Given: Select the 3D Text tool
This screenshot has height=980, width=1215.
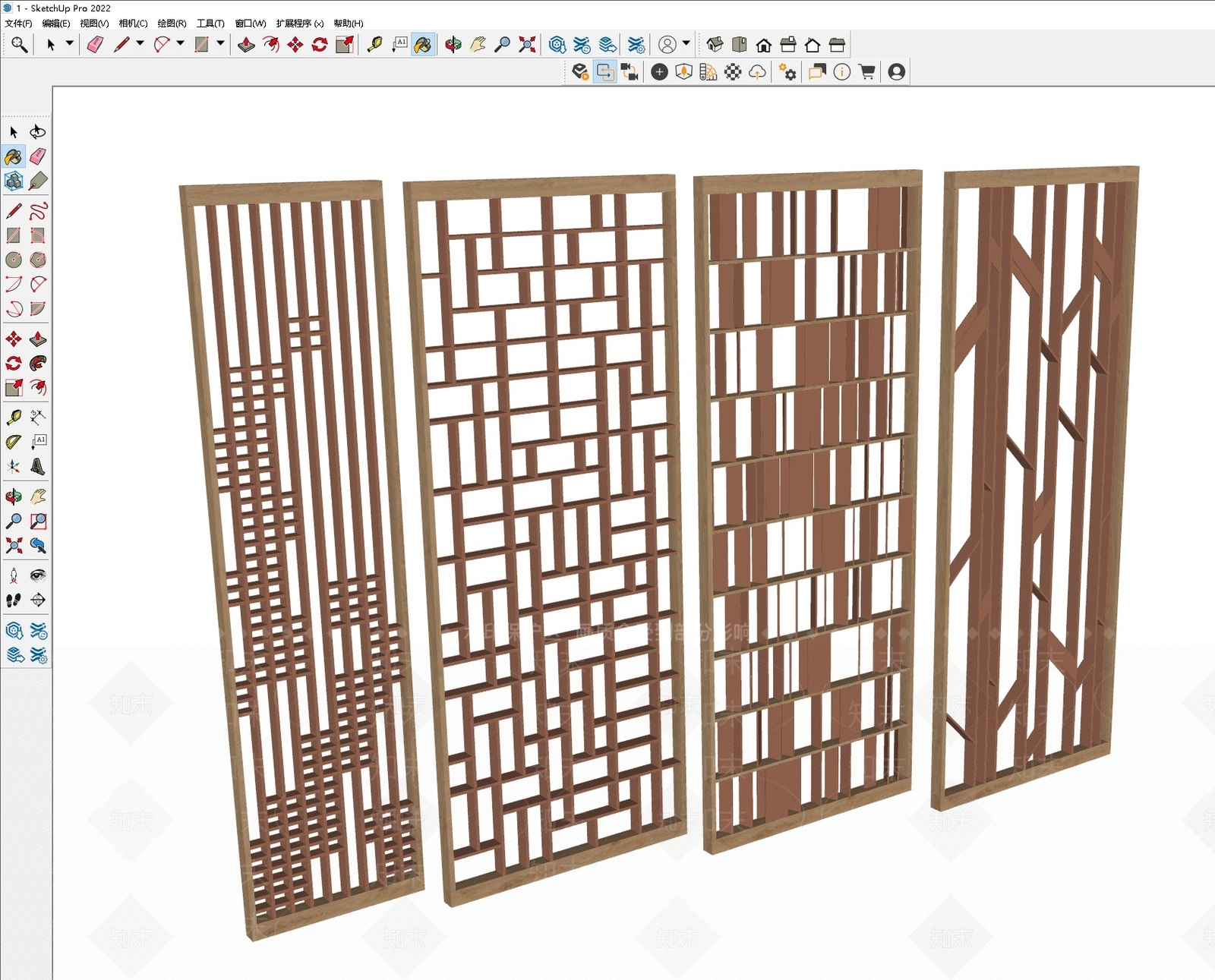Looking at the screenshot, I should tap(37, 466).
